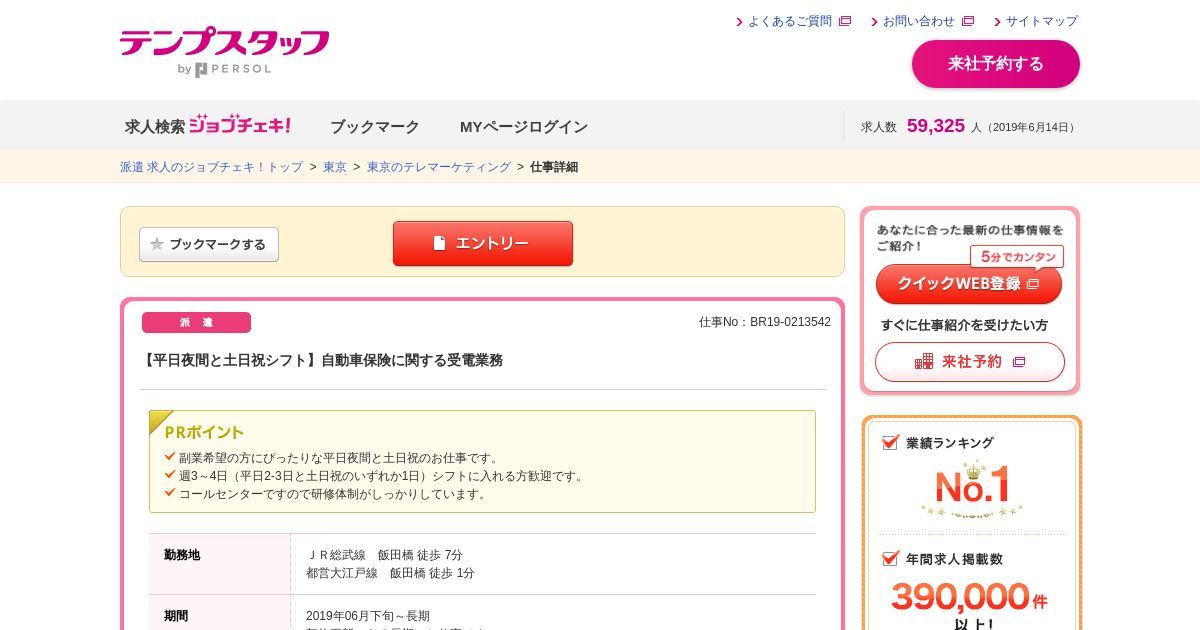Click the sidebar 来社予約 button
The image size is (1200, 630).
point(970,362)
